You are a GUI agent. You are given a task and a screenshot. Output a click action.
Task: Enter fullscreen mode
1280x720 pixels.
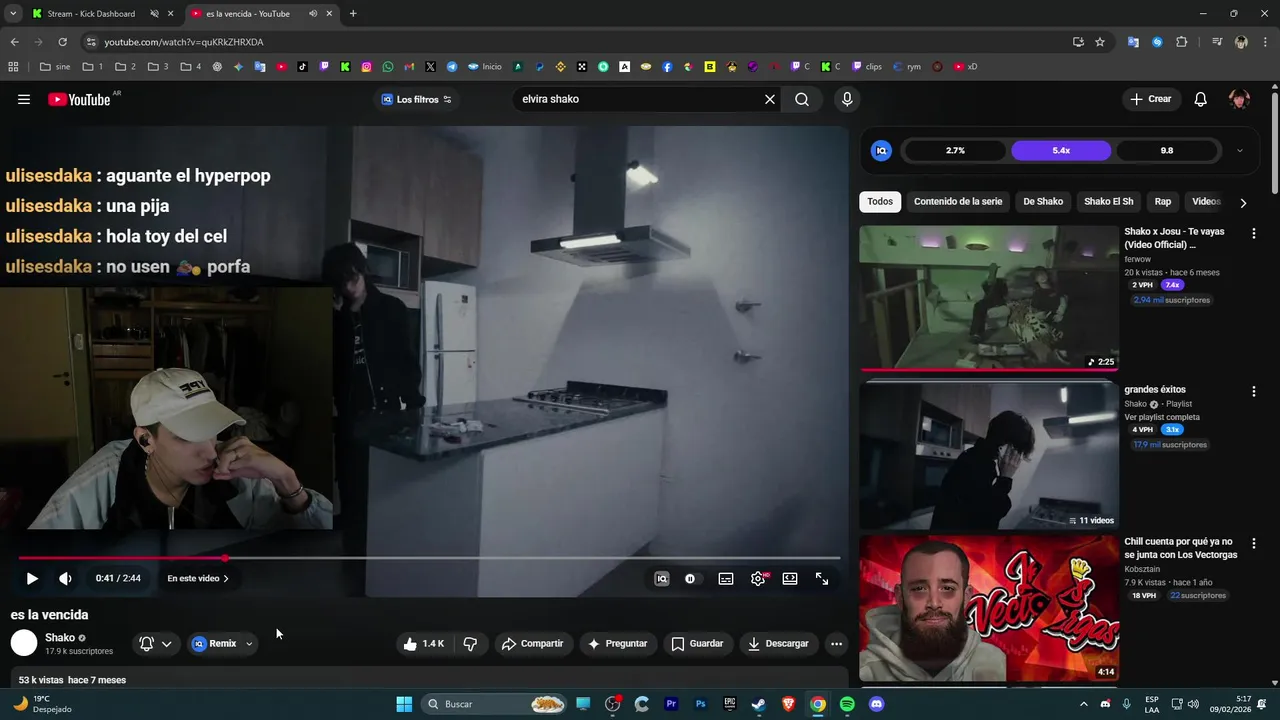[822, 578]
